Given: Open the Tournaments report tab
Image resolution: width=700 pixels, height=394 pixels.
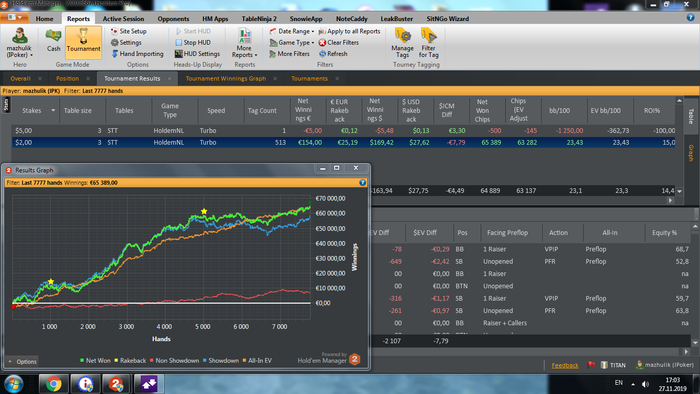Looking at the screenshot, I should click(x=309, y=79).
